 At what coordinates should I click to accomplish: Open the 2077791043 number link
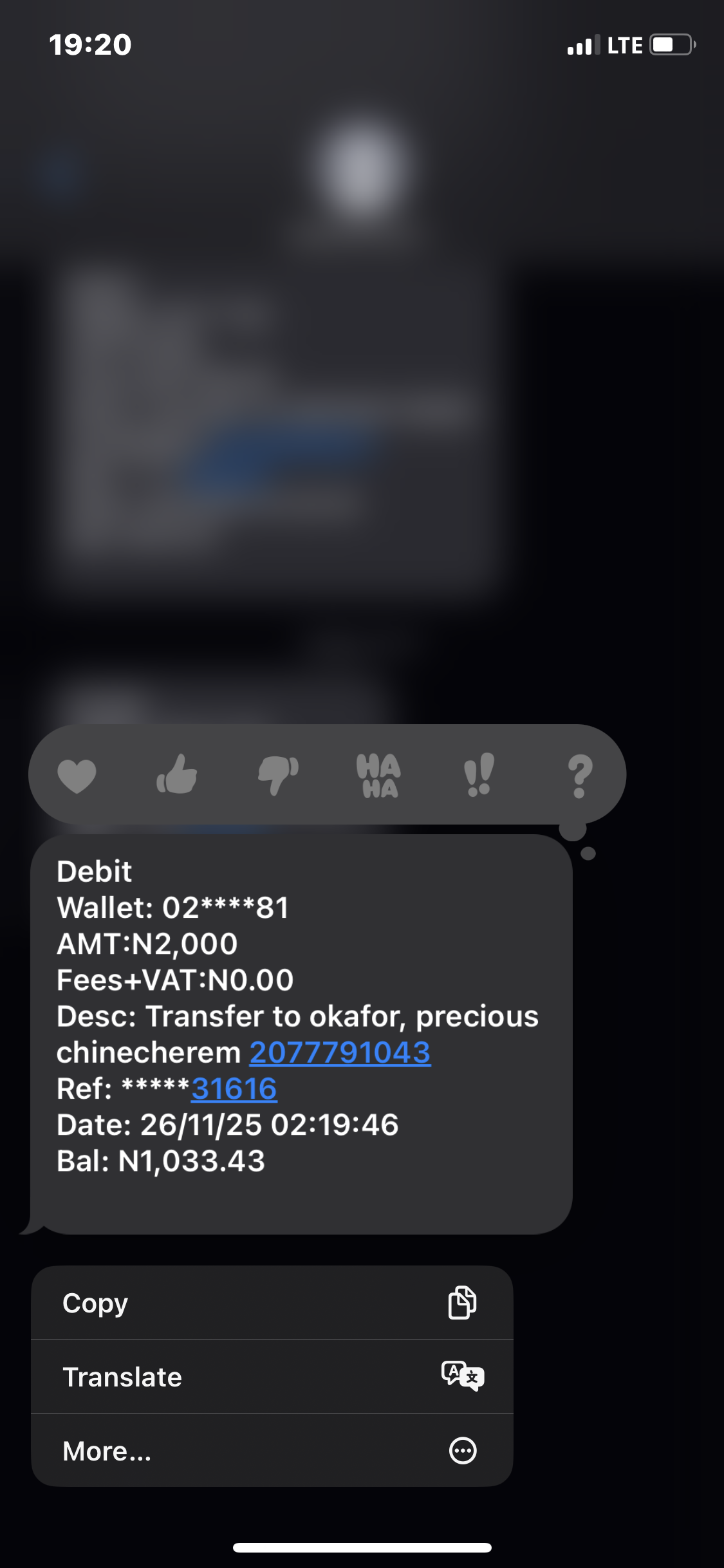click(340, 1052)
